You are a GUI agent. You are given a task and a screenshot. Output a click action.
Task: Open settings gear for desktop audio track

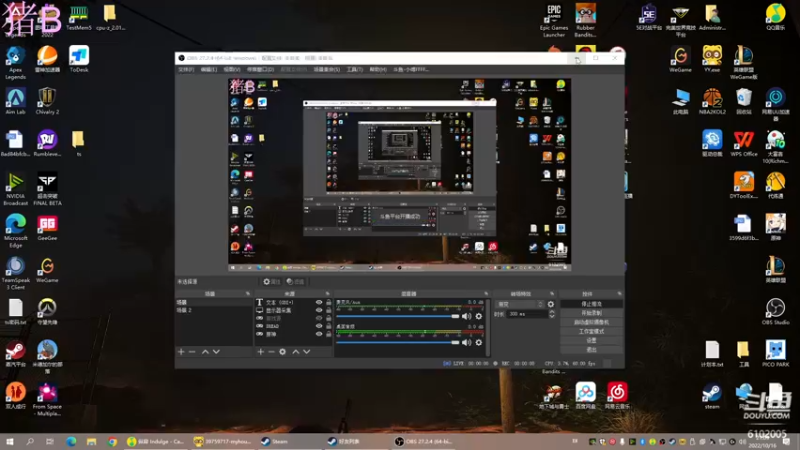pos(479,342)
